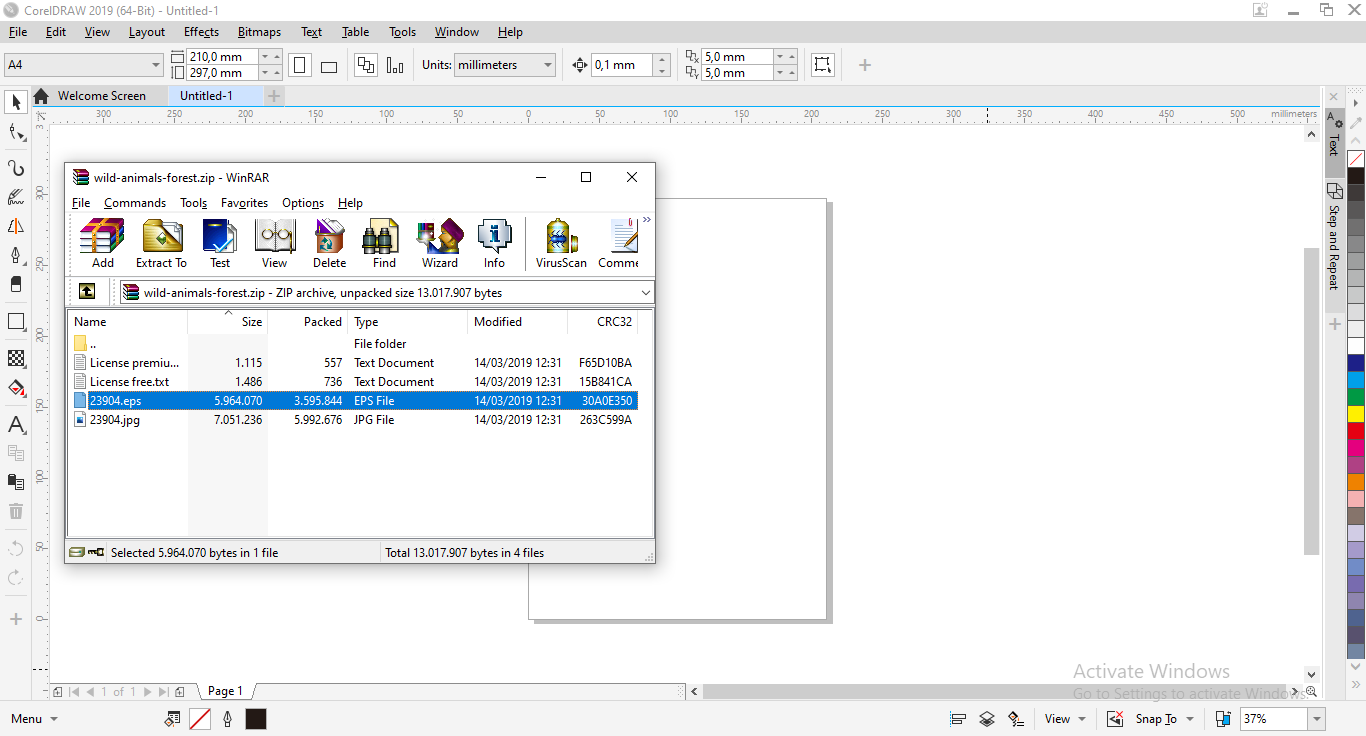Click Extract To in WinRAR toolbar
Viewport: 1366px width, 736px height.
click(x=161, y=244)
